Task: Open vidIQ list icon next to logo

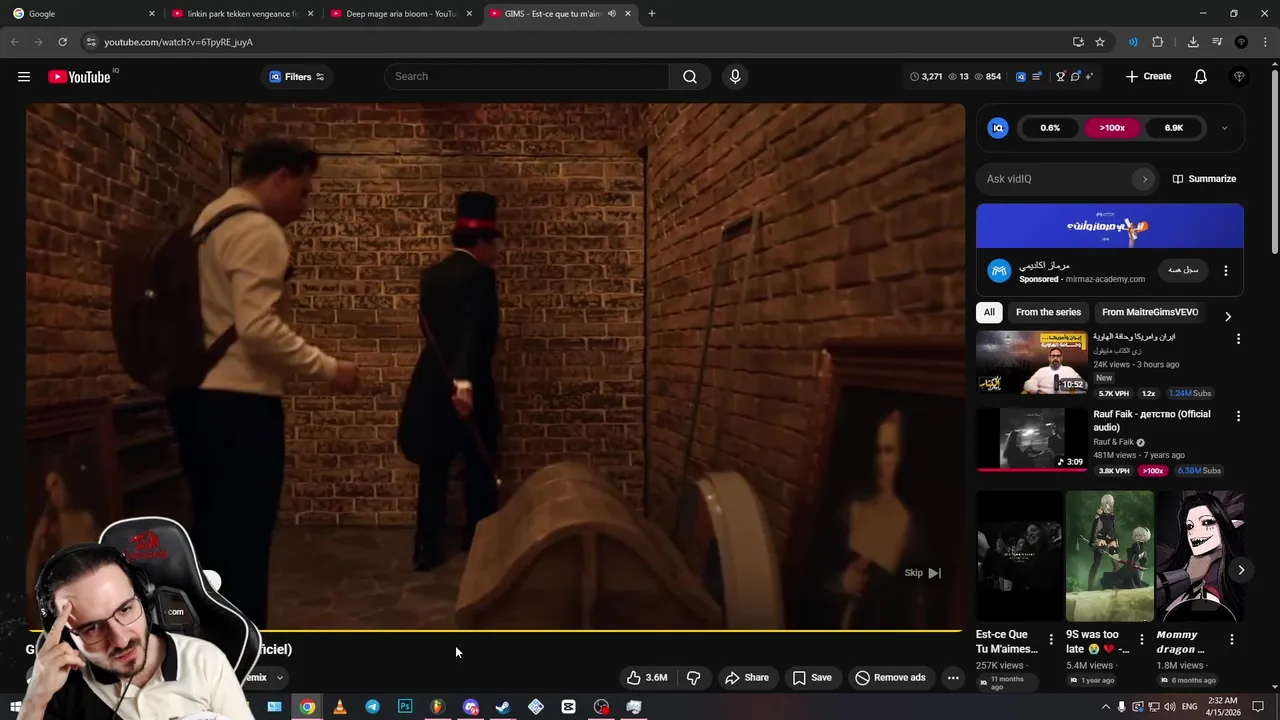Action: click(x=1037, y=76)
